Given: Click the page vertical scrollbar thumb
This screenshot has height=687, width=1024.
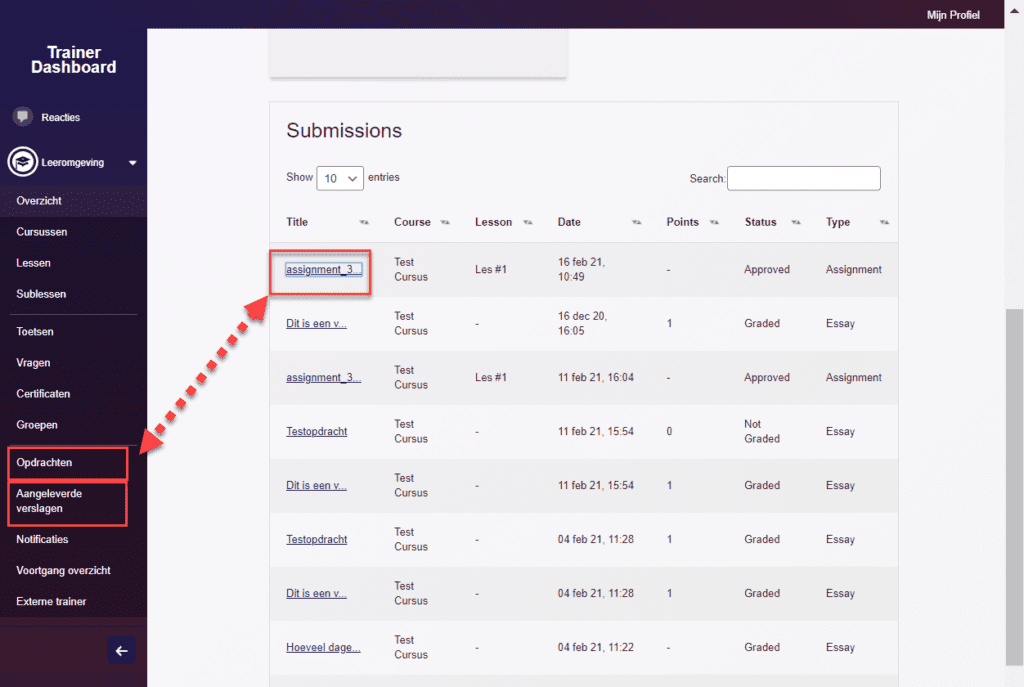Looking at the screenshot, I should 1014,487.
